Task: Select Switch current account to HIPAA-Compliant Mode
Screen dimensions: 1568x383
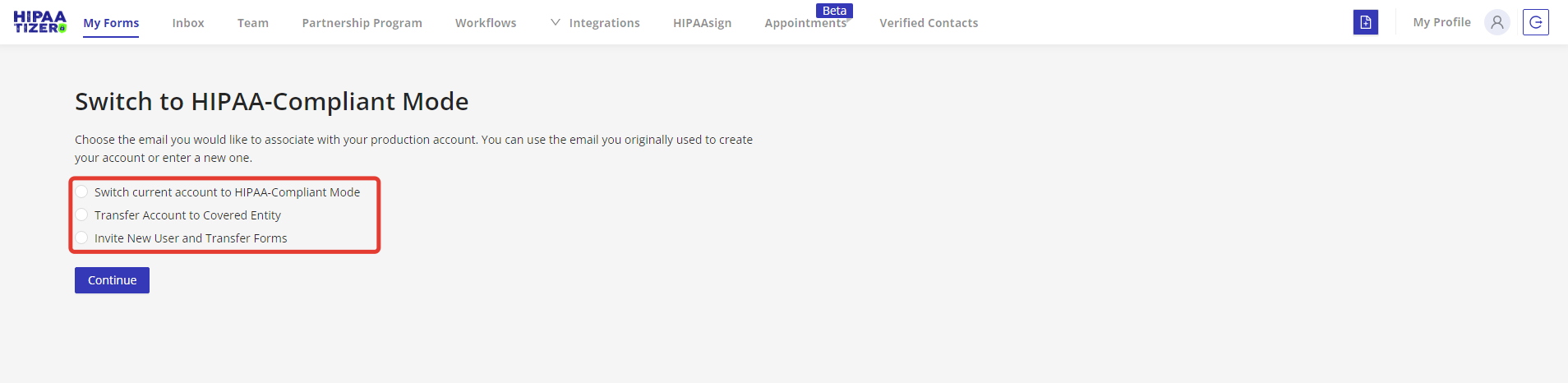Action: tap(82, 192)
